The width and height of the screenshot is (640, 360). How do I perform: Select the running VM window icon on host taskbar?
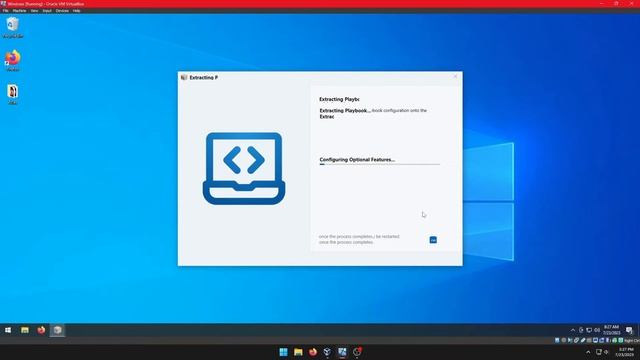coord(342,352)
